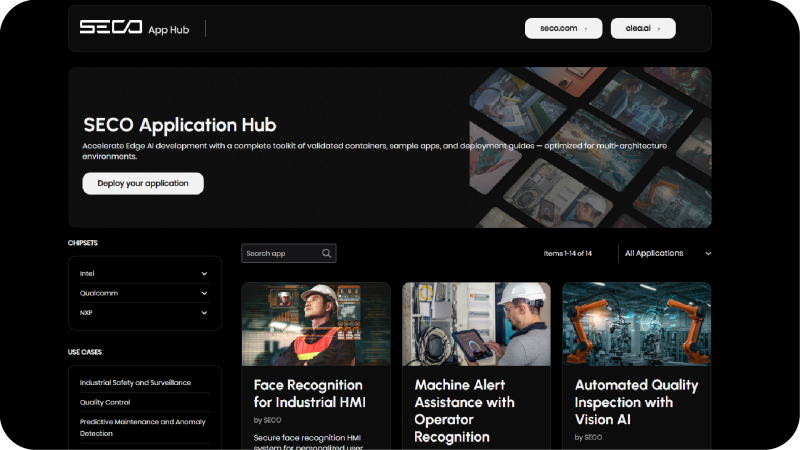Open the clea.ai link button

(643, 29)
